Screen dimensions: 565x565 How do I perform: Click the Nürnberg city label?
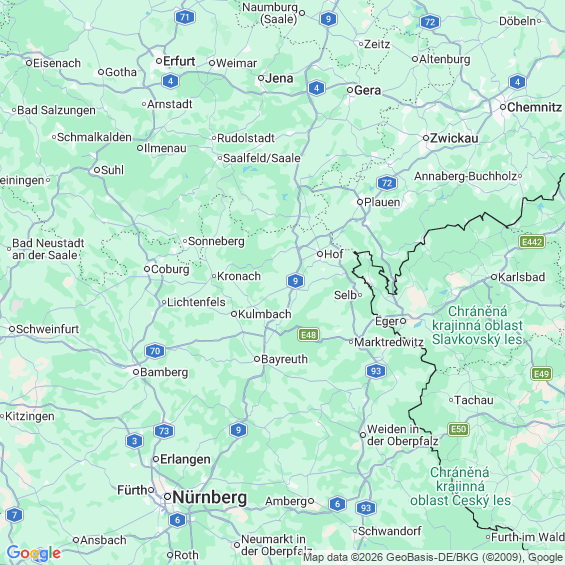210,498
